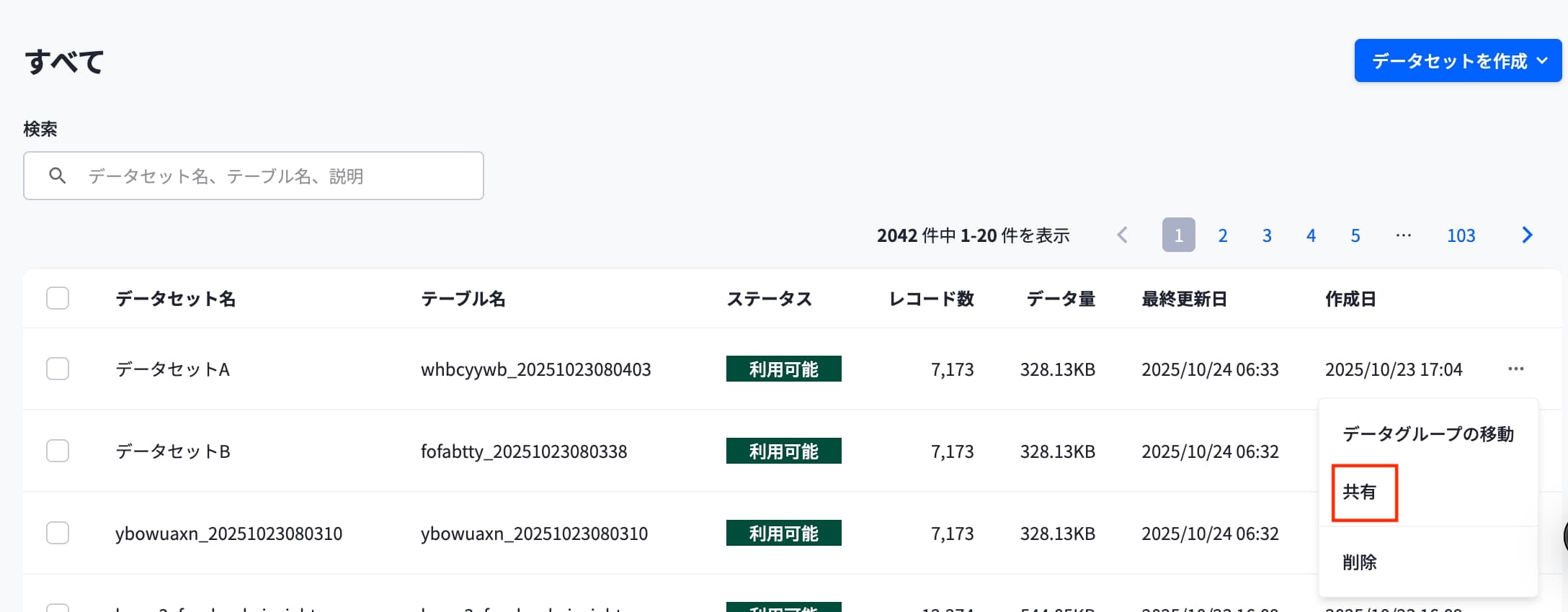Click the search magnifier icon

[x=57, y=176]
